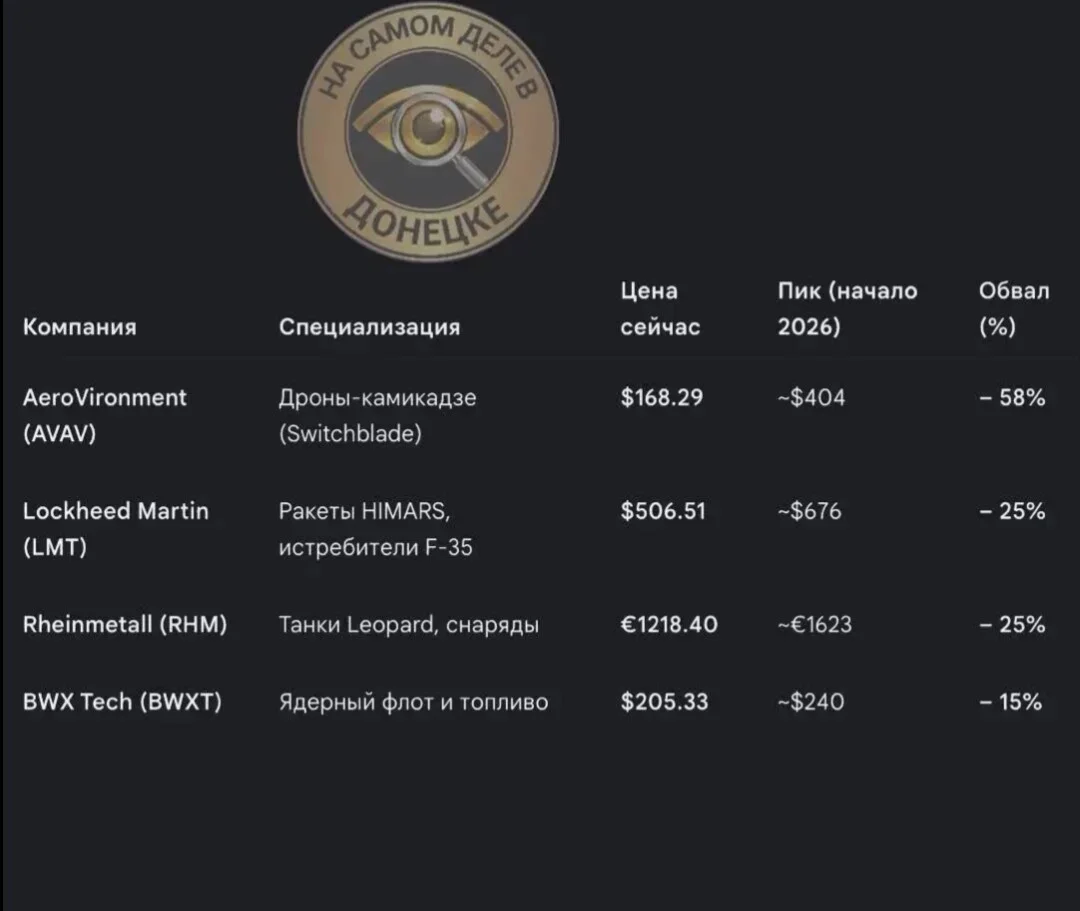1080x911 pixels.
Task: Click the $506.51 price cell
Action: [x=663, y=511]
